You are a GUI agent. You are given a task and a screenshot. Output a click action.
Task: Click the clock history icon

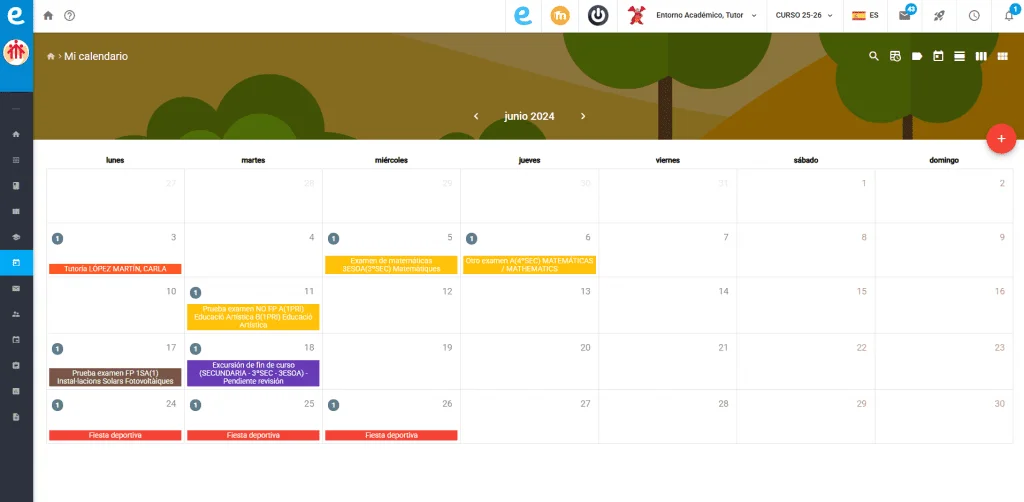(x=974, y=16)
